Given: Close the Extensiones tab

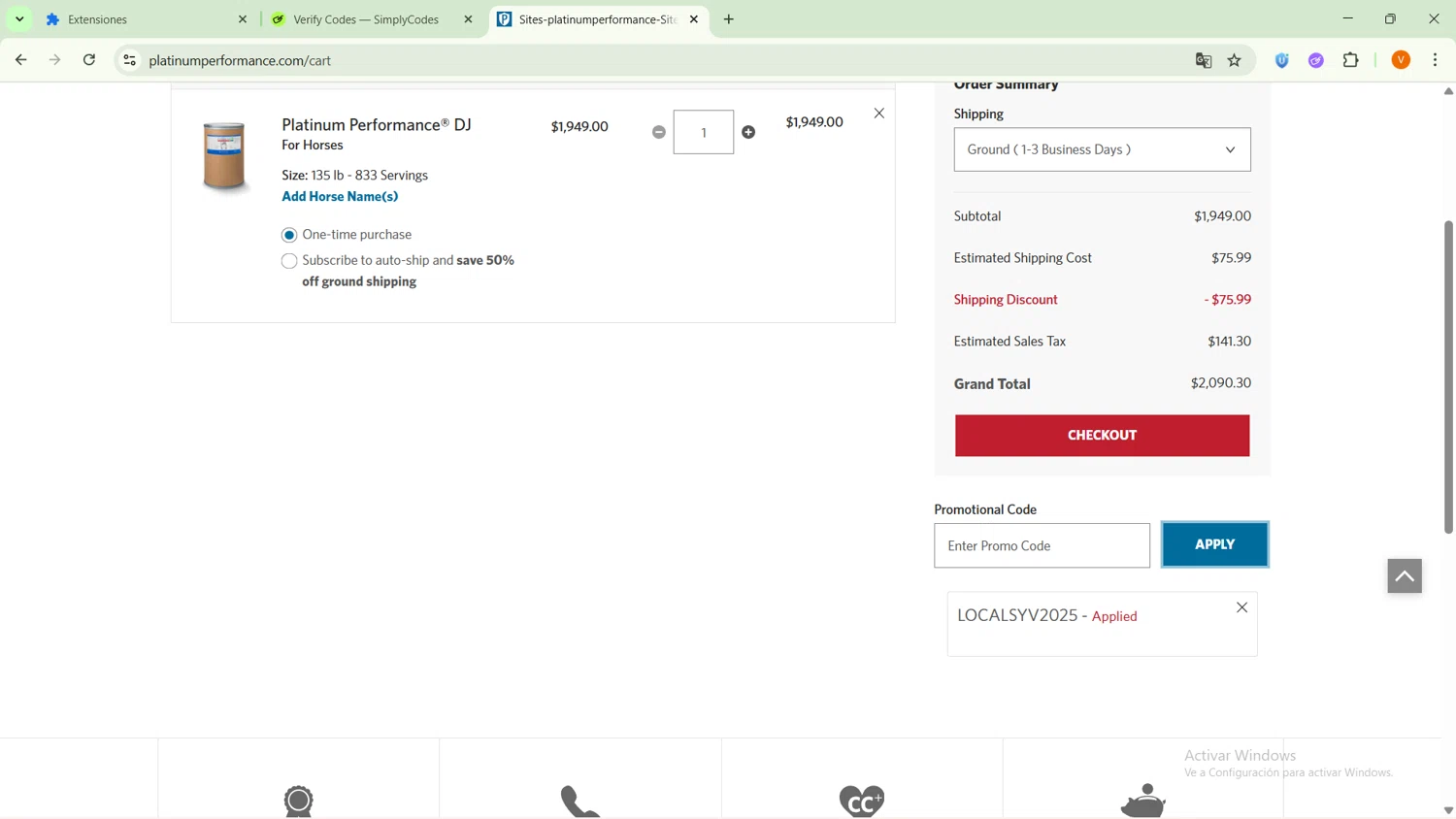Looking at the screenshot, I should (x=243, y=19).
